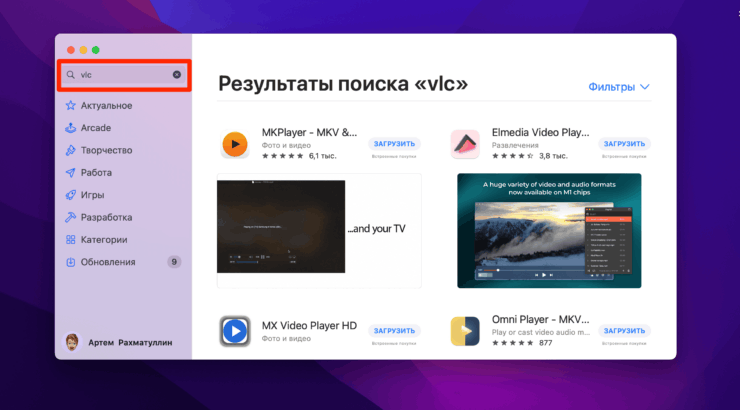The image size is (740, 410).
Task: Download MX Video Player with ЗАГРУЗИТЬ
Action: tap(394, 331)
